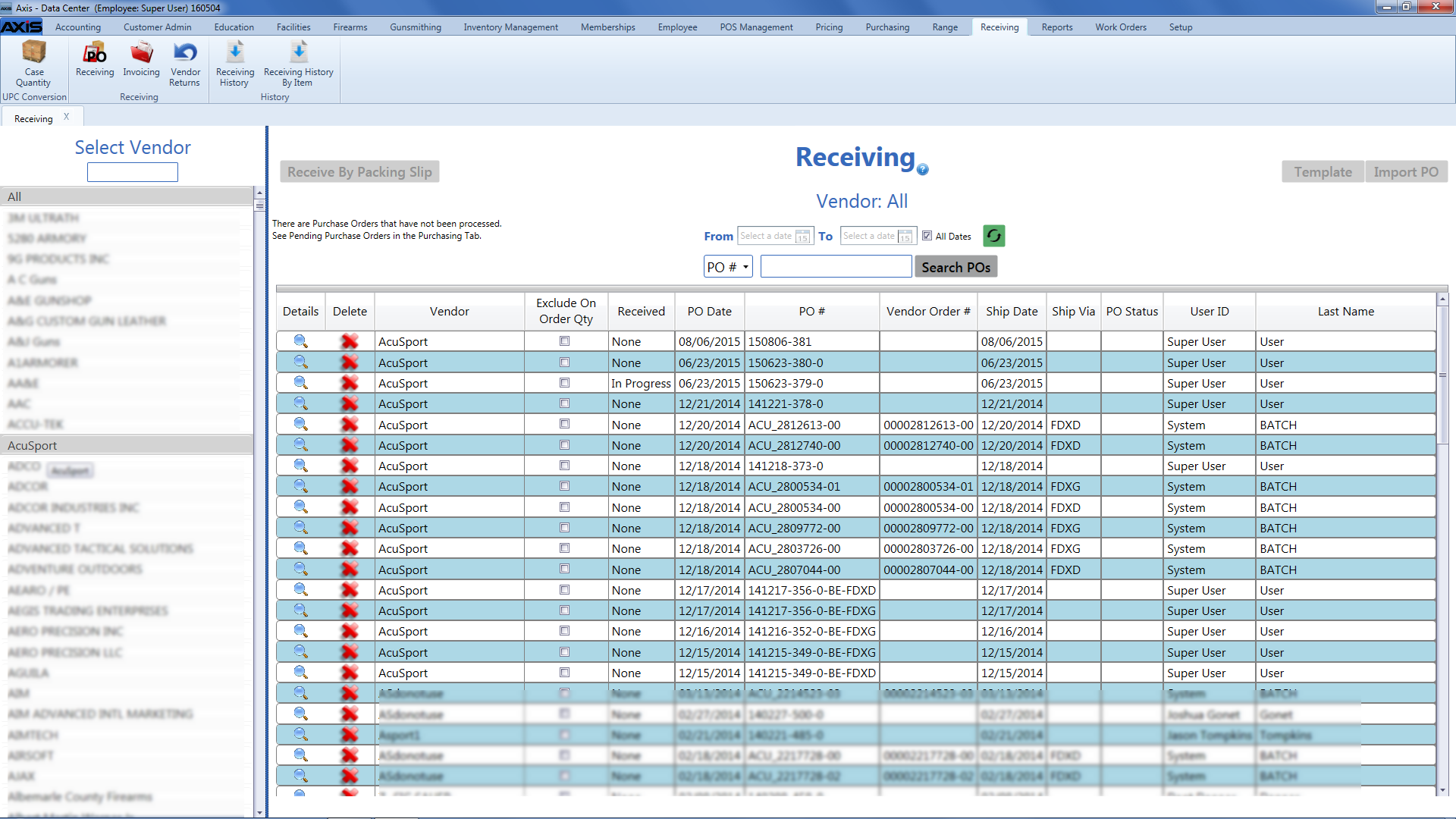
Task: Close the Receiving document tab
Action: point(66,117)
